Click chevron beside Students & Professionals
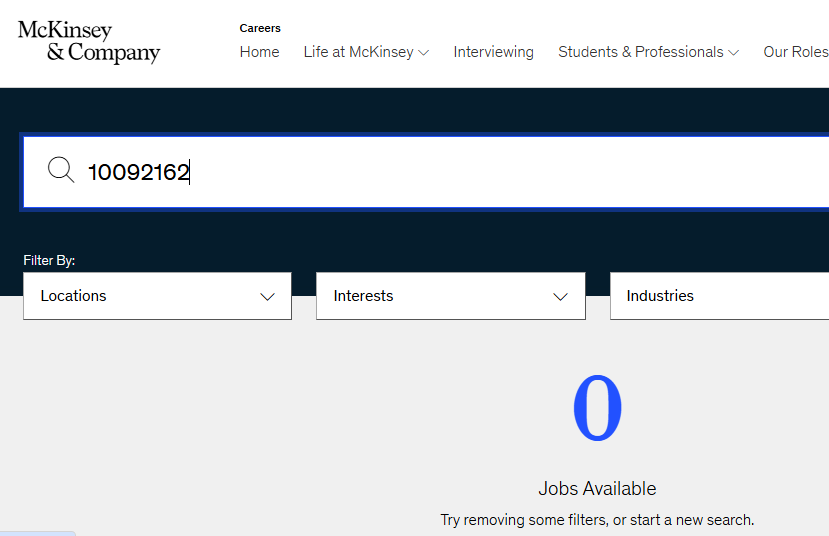 pyautogui.click(x=733, y=52)
